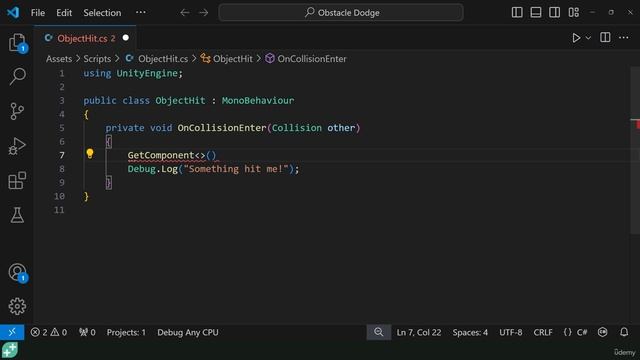Toggle the primary side bar layout button
This screenshot has height=360, width=640.
coord(517,13)
